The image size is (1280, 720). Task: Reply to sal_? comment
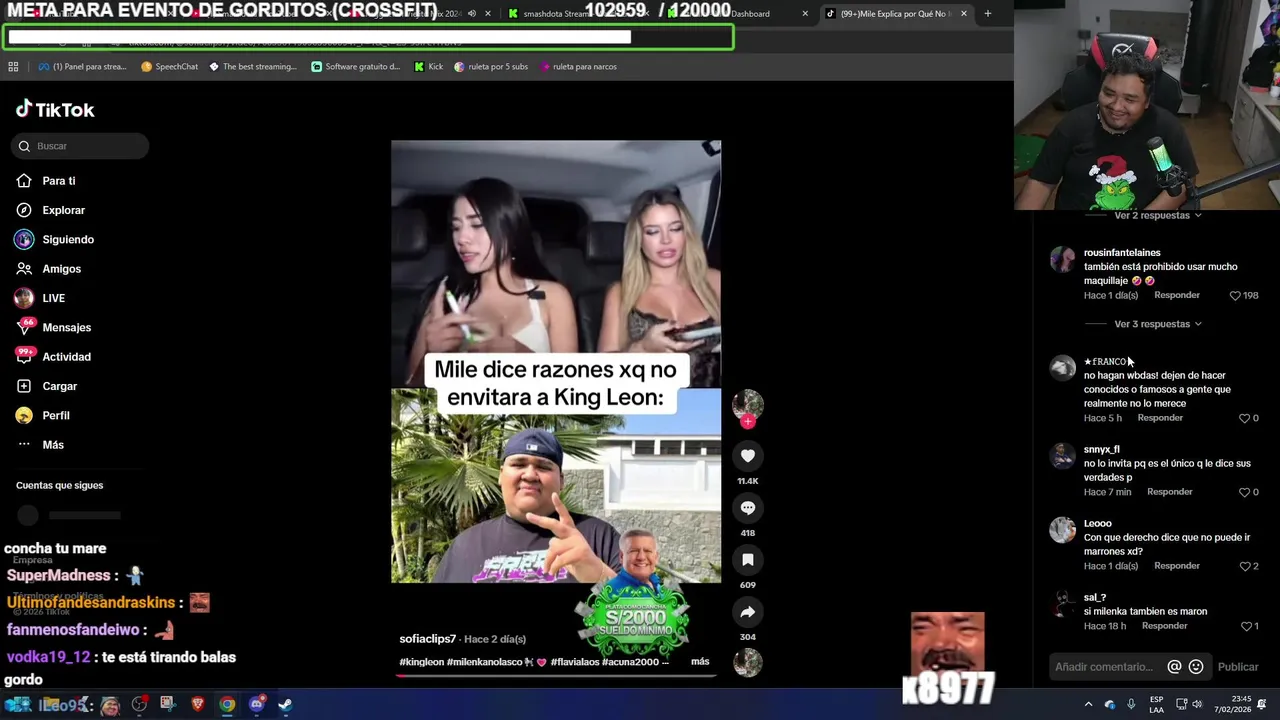pyautogui.click(x=1165, y=626)
